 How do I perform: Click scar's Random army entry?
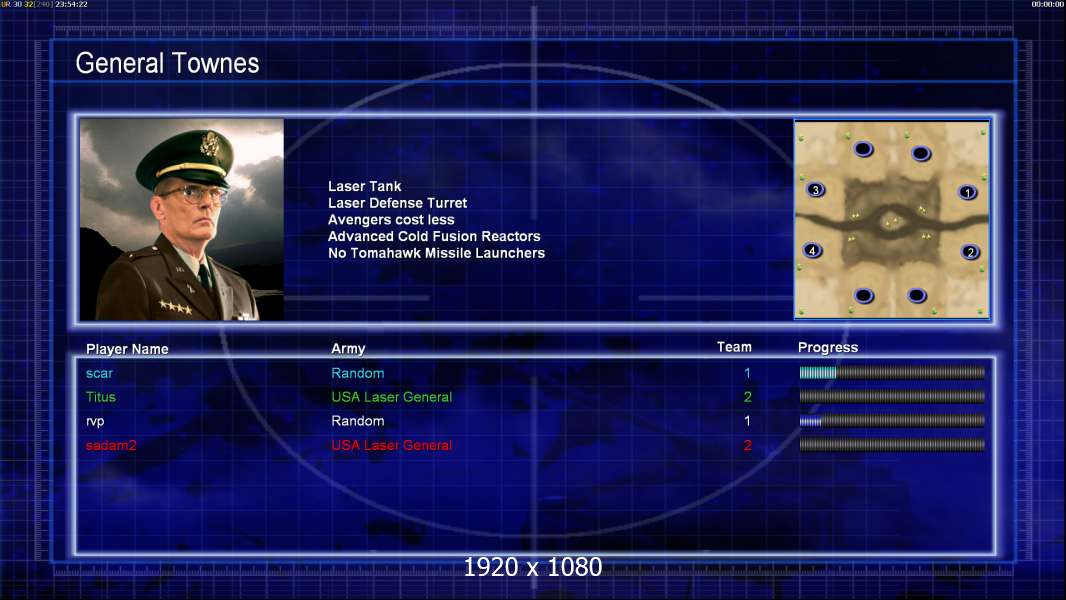coord(358,373)
